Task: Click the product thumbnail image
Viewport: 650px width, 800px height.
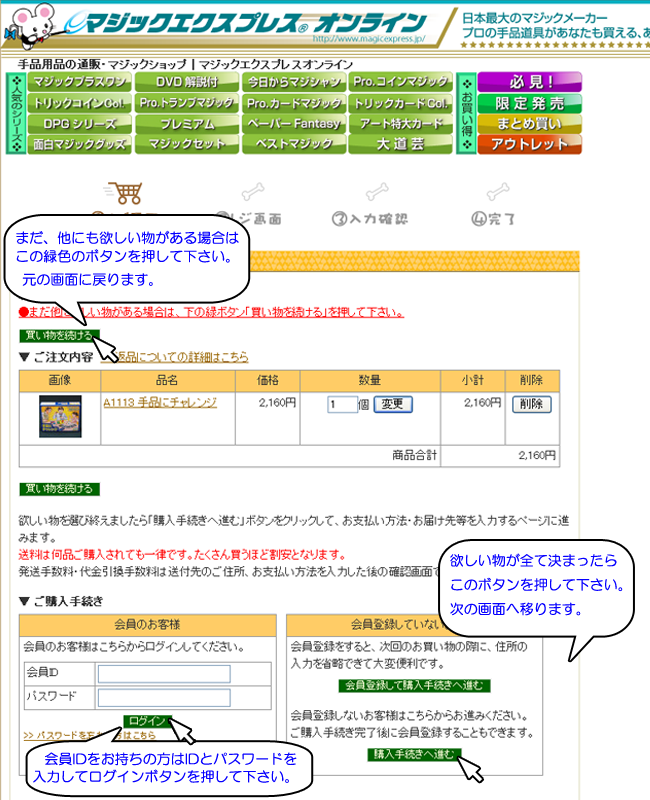Action: coord(60,416)
